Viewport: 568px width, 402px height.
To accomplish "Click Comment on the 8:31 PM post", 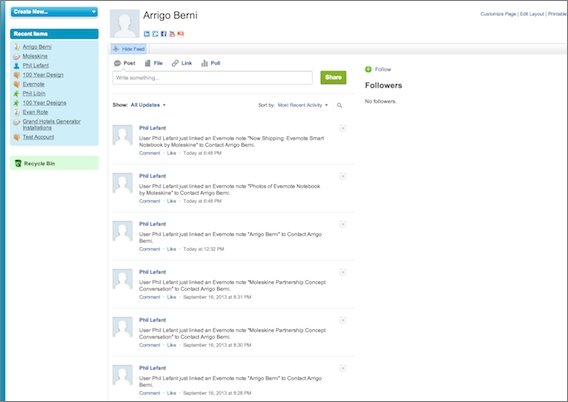I will click(x=150, y=297).
